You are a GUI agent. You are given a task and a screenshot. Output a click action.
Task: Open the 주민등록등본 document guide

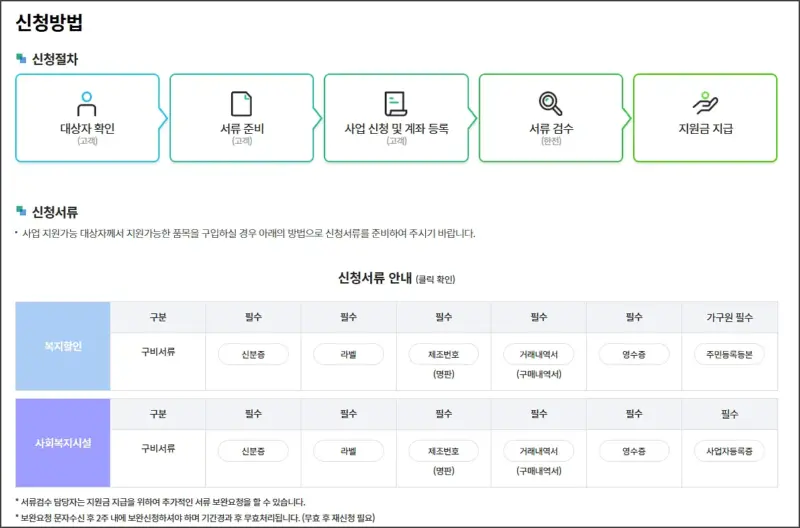pyautogui.click(x=729, y=355)
